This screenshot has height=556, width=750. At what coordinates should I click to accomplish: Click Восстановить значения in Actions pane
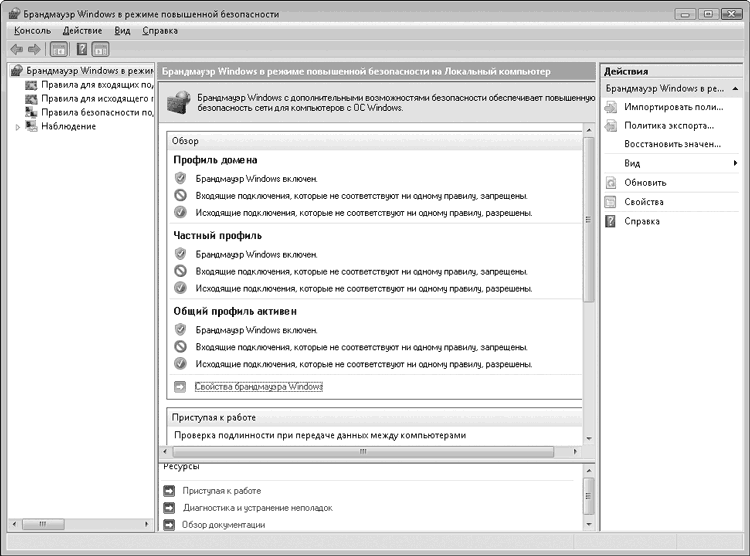point(670,145)
